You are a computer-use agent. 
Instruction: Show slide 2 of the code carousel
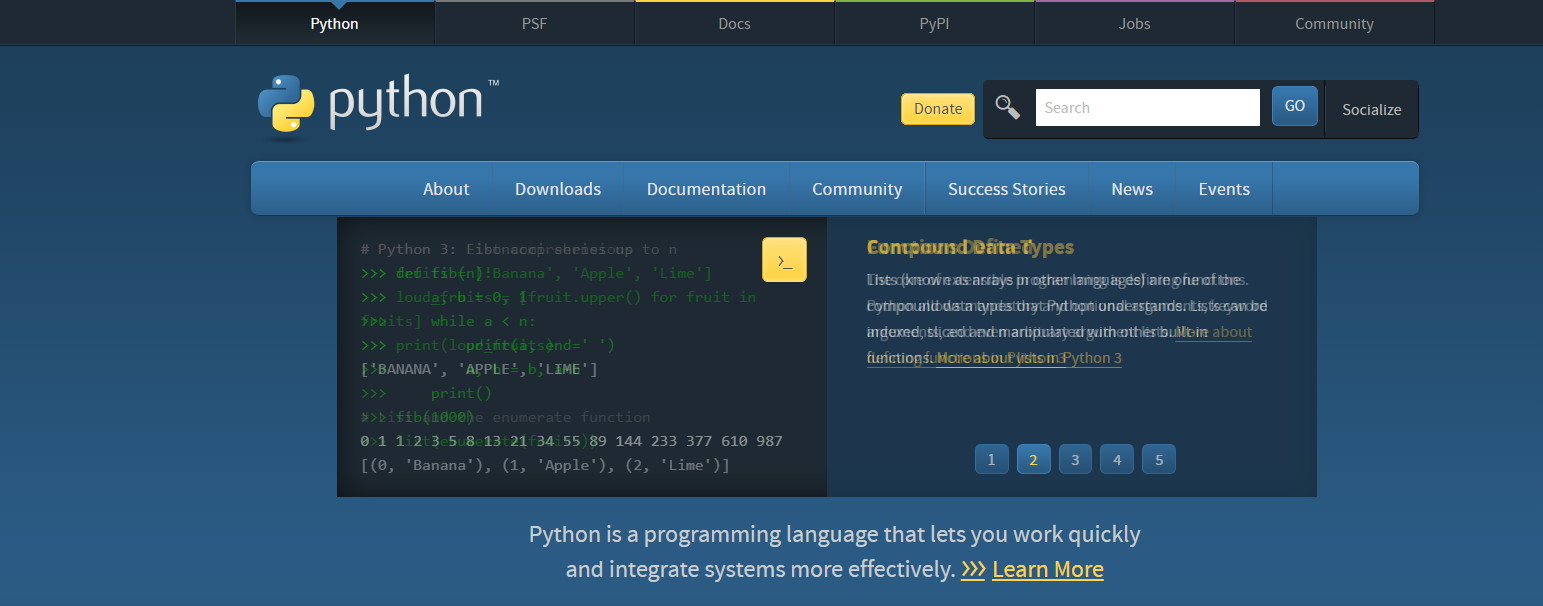(x=1033, y=459)
